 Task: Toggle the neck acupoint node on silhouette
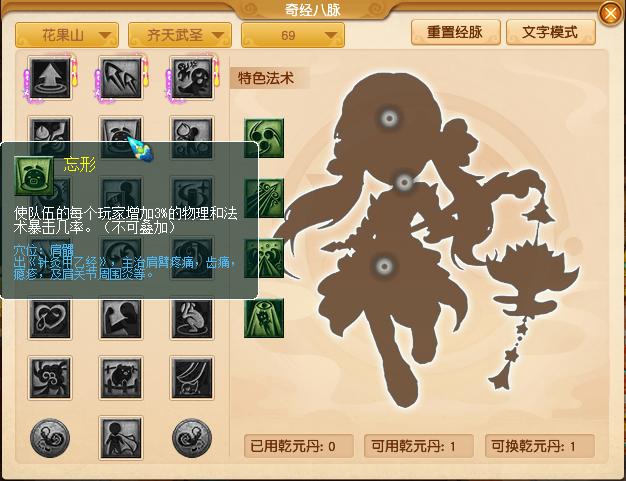(404, 182)
